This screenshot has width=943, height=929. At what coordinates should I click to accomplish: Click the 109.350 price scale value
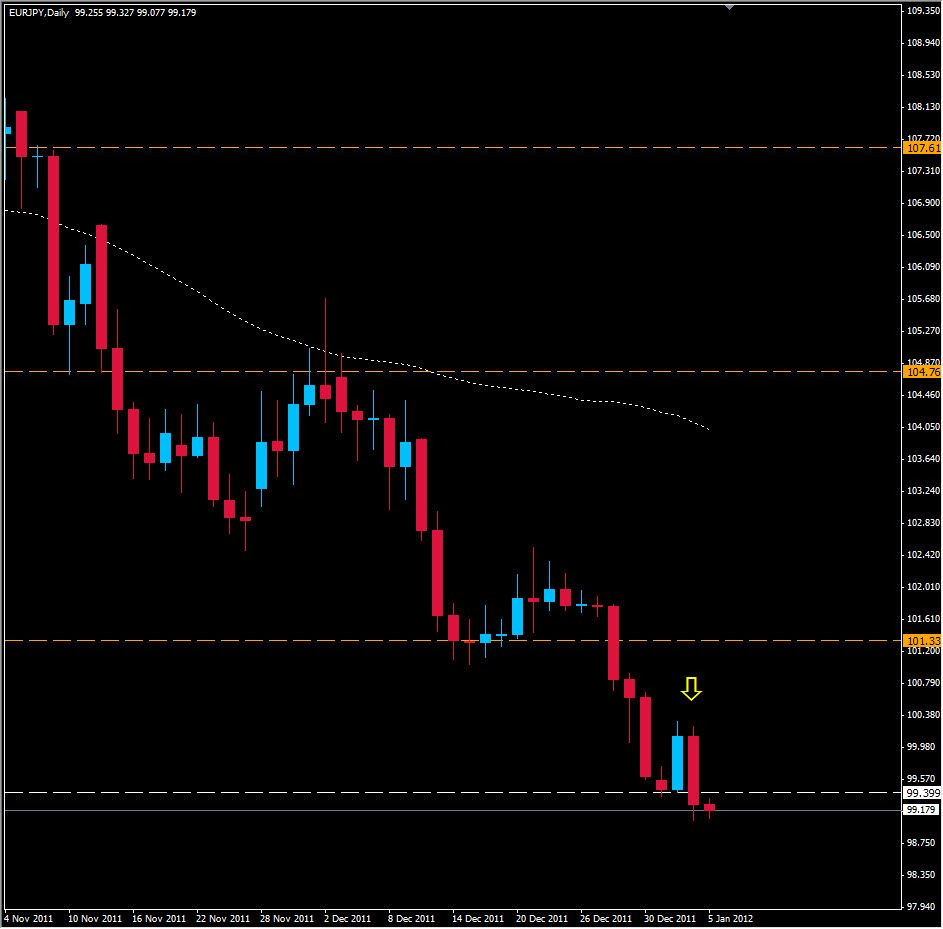pos(921,12)
